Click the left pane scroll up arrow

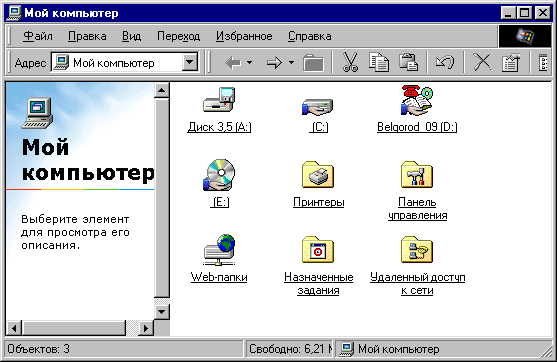pos(162,91)
